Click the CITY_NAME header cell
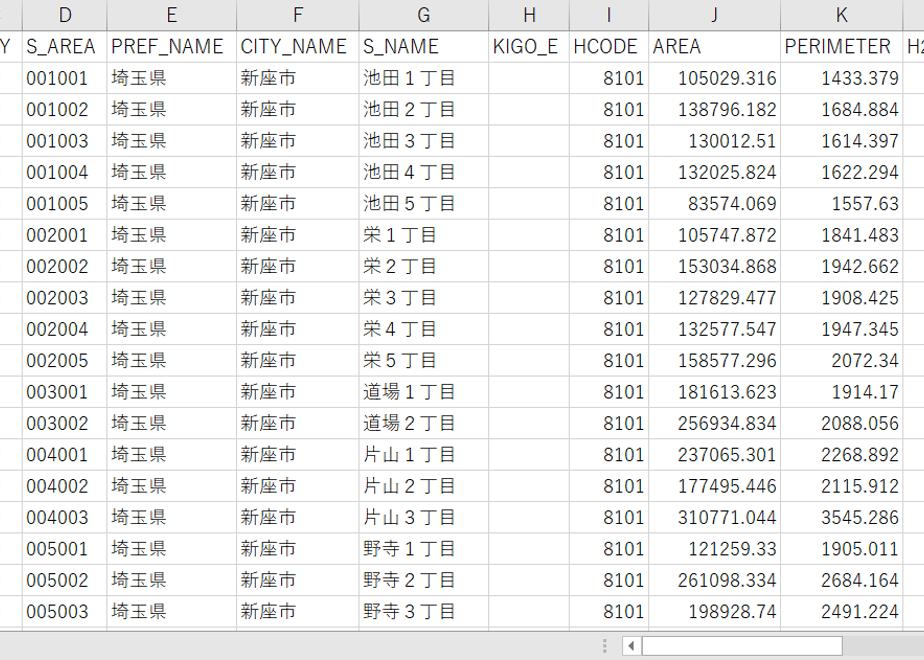 coord(298,47)
